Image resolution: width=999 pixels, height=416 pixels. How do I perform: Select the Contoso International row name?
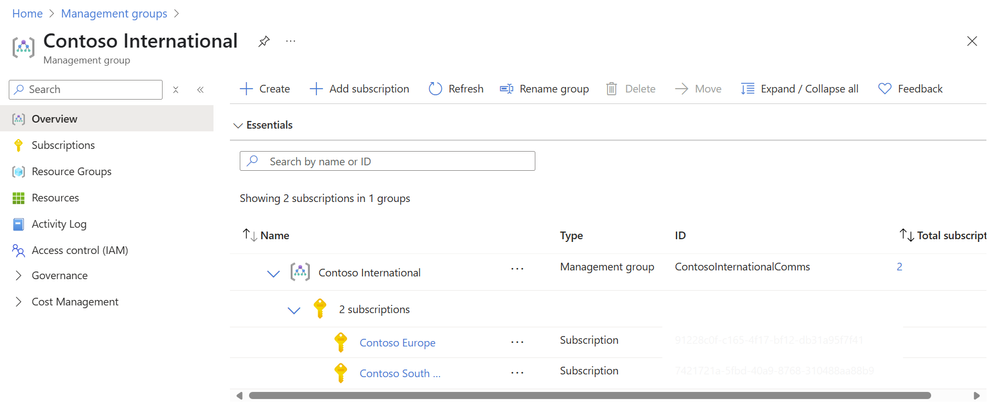tap(370, 273)
